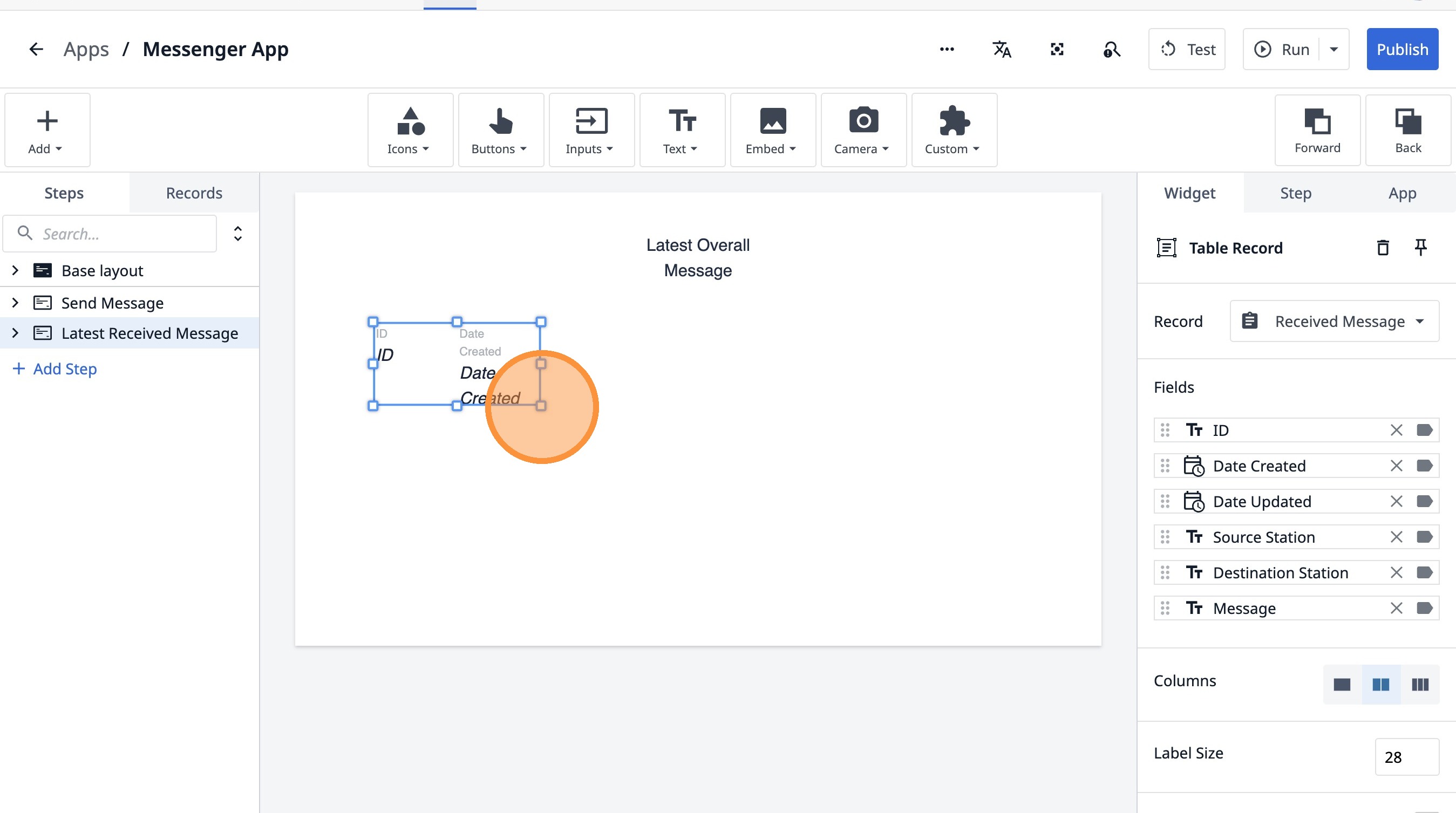Select three column layout
The height and width of the screenshot is (813, 1456).
(x=1420, y=684)
